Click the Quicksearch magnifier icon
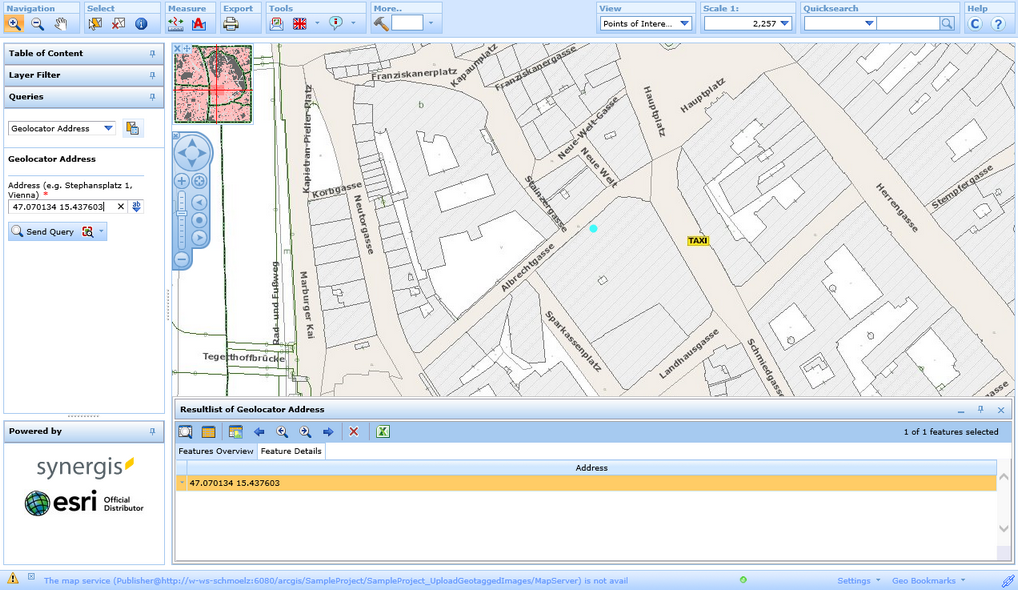The width and height of the screenshot is (1018, 590). 945,22
